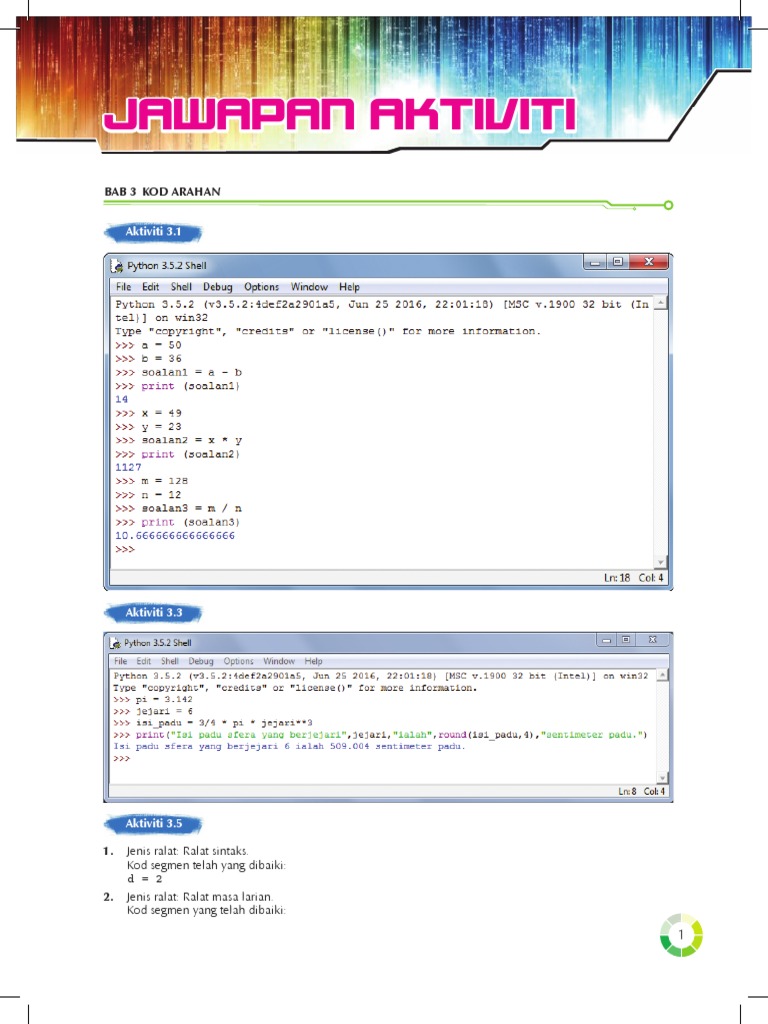Close the top Python 3.5.2 Shell window
This screenshot has width=768, height=1024.
point(648,262)
